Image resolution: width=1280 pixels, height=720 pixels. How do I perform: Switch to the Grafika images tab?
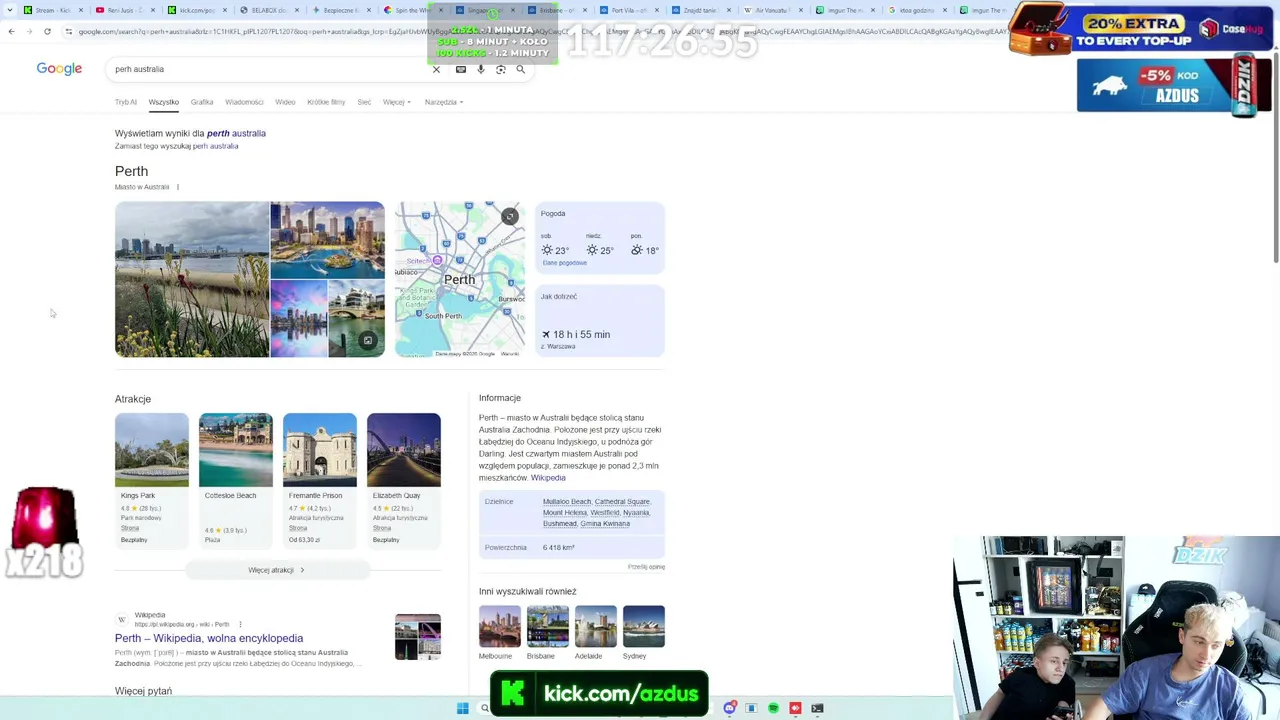(x=202, y=102)
